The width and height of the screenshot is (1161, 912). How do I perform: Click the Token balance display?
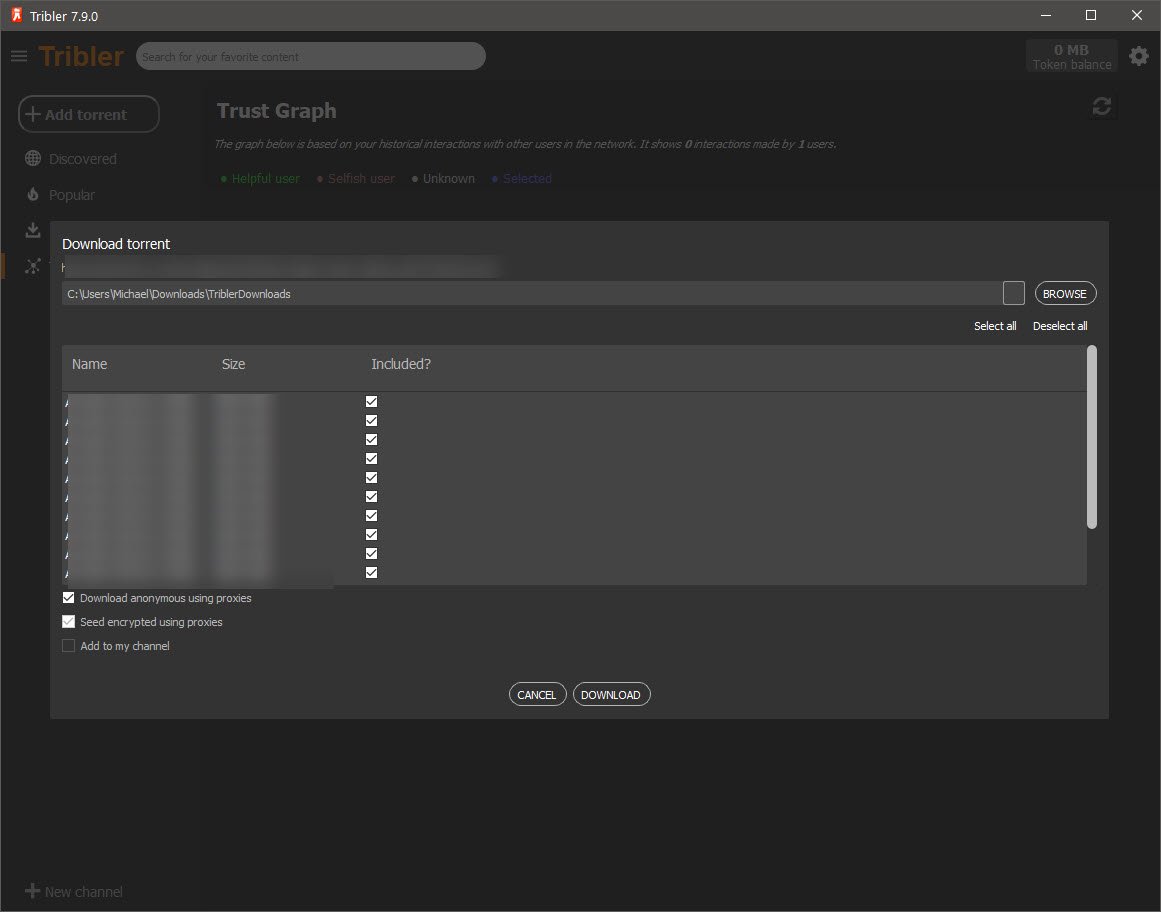[1071, 56]
